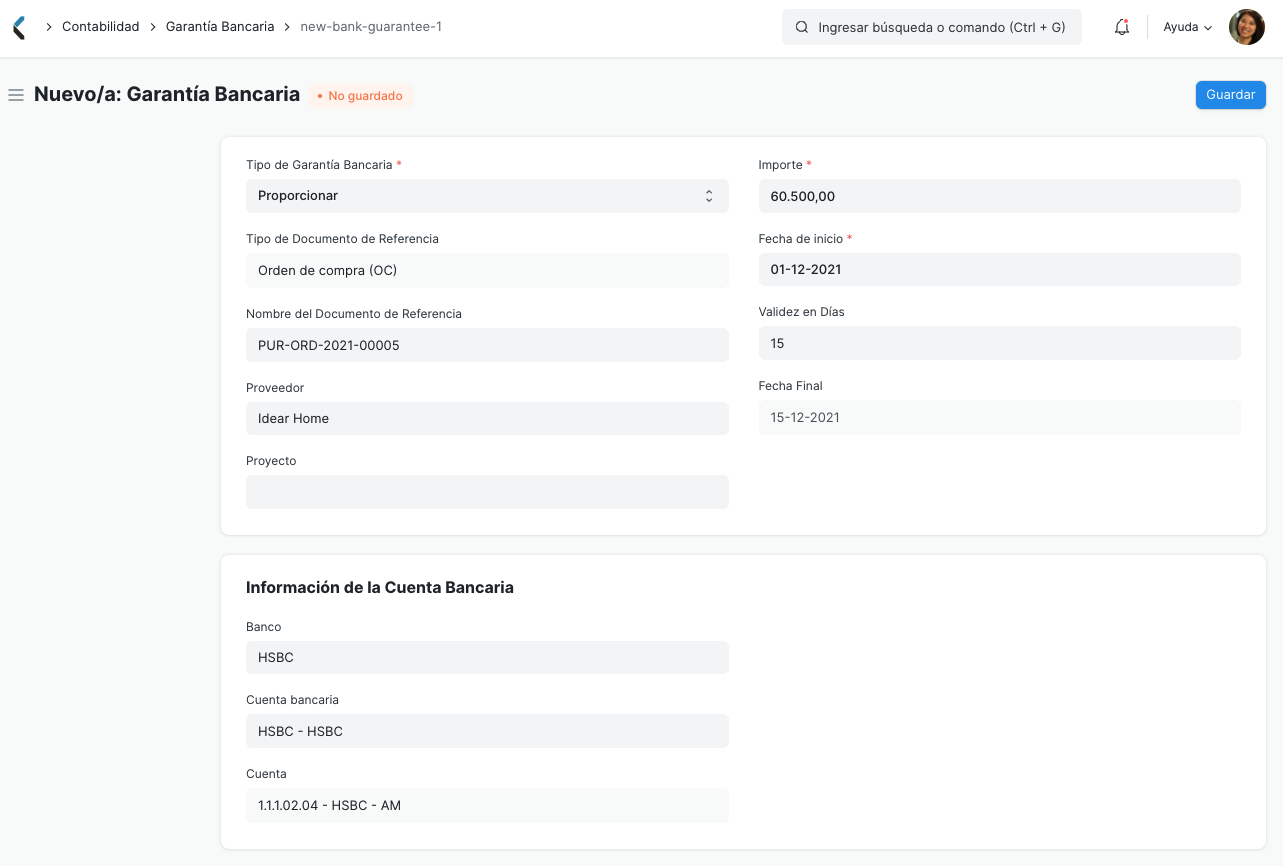
Task: Expand Tipo de Garantía Bancaria select
Action: [487, 196]
